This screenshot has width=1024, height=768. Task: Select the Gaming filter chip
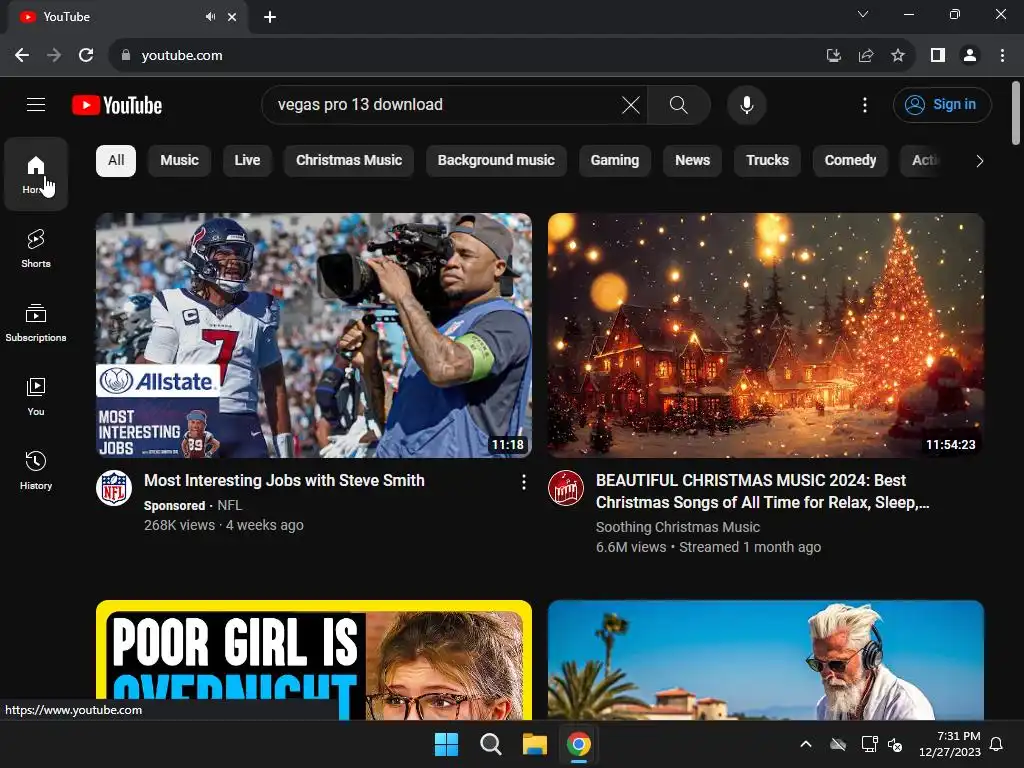tap(615, 161)
